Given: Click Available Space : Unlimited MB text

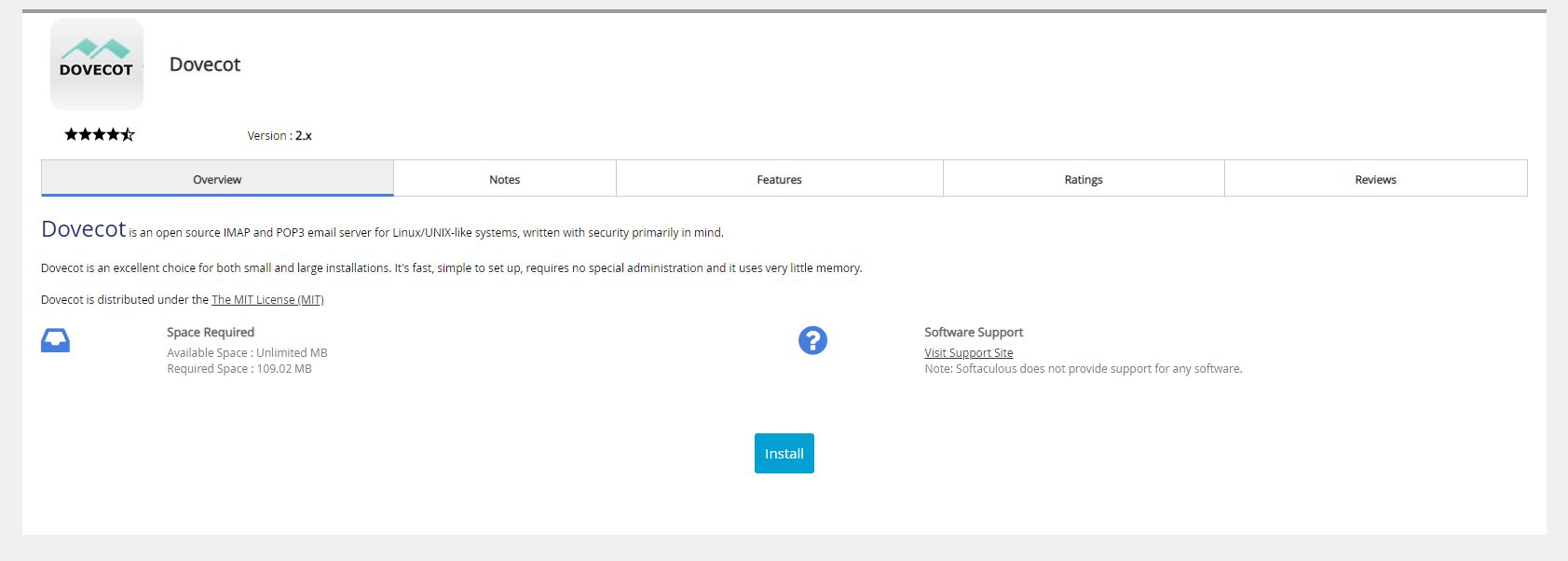Looking at the screenshot, I should pos(247,353).
